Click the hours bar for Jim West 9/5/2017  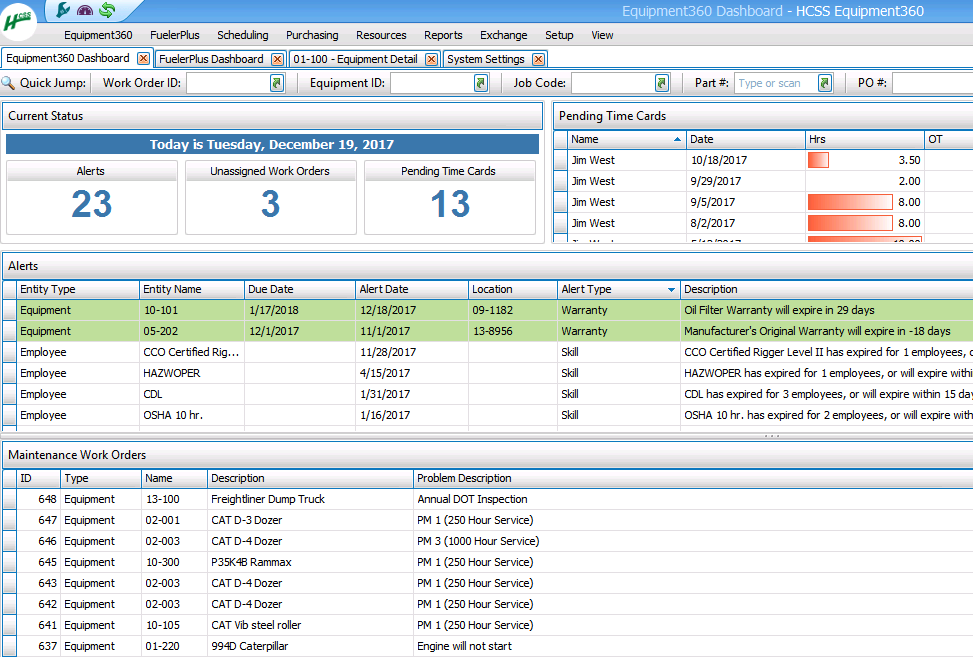click(850, 202)
